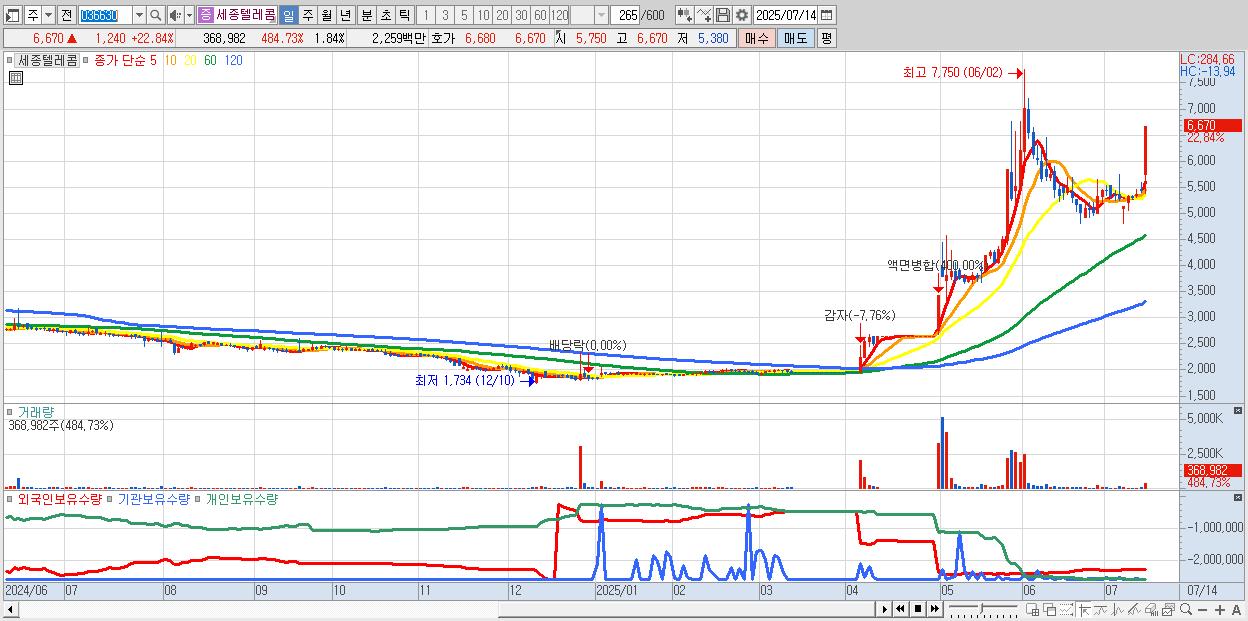1248x621 pixels.
Task: Click the multi-chart stack icon left of bottom magnifier
Action: pos(1168,609)
